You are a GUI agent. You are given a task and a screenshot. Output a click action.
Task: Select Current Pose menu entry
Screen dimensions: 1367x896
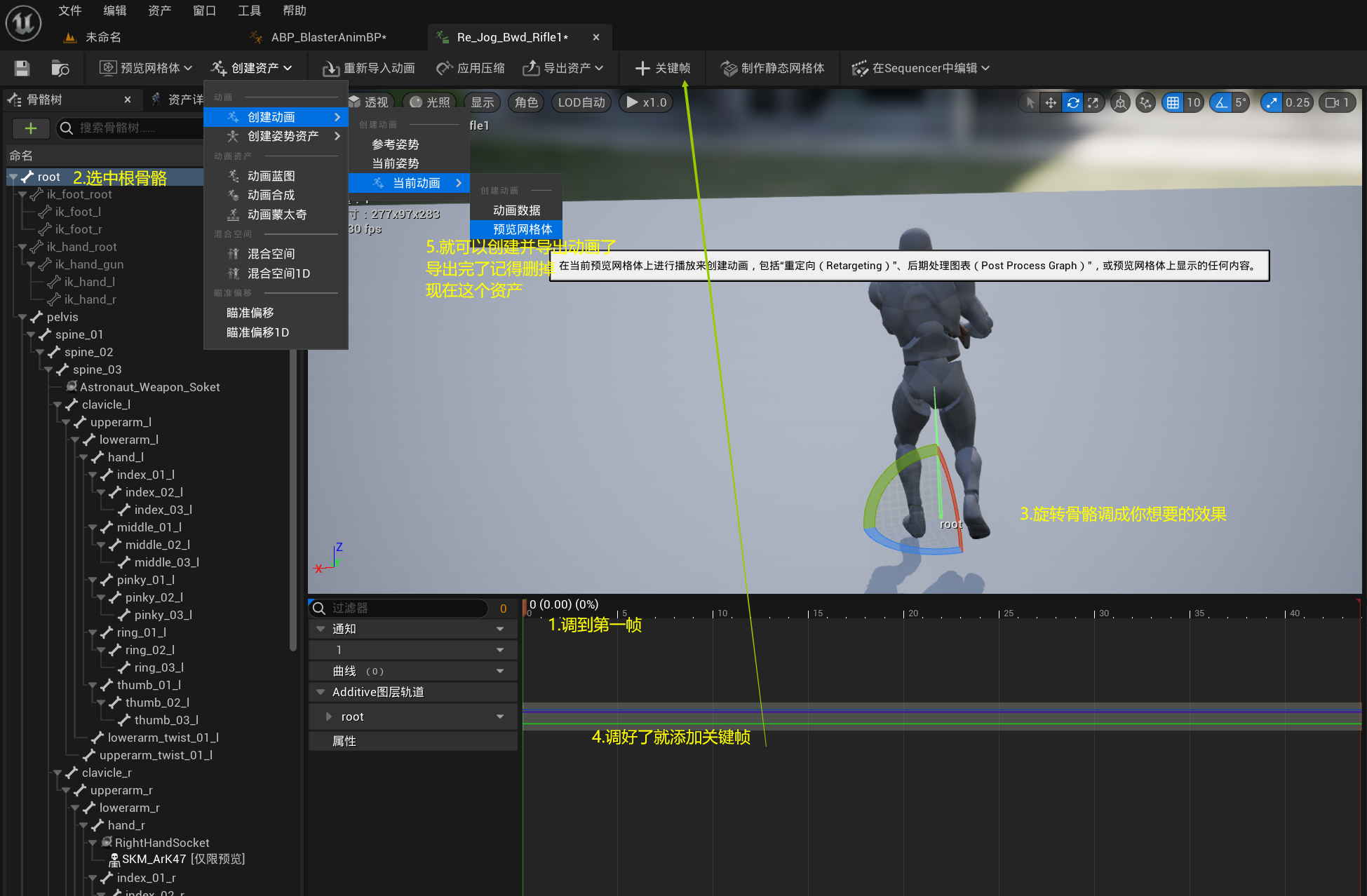click(409, 163)
